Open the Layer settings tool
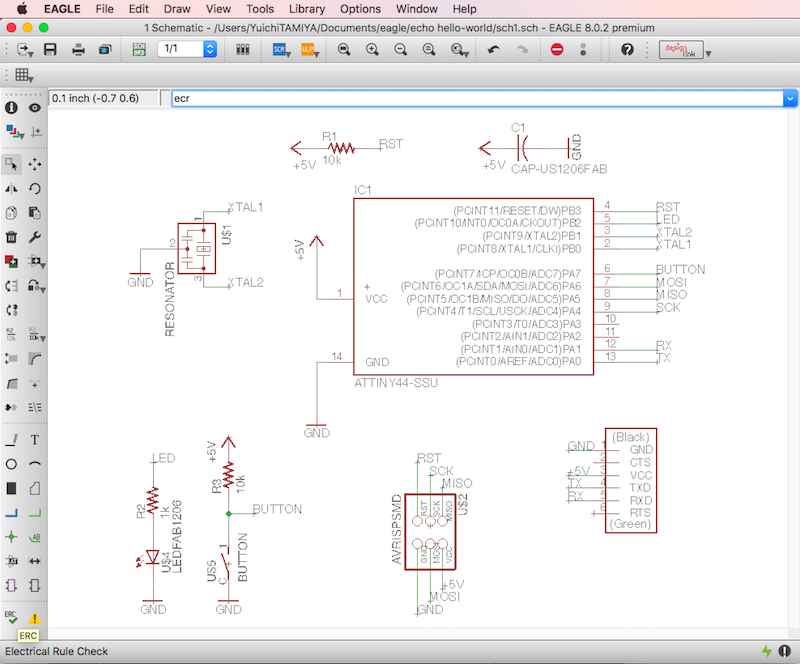800x664 pixels. pyautogui.click(x=14, y=132)
